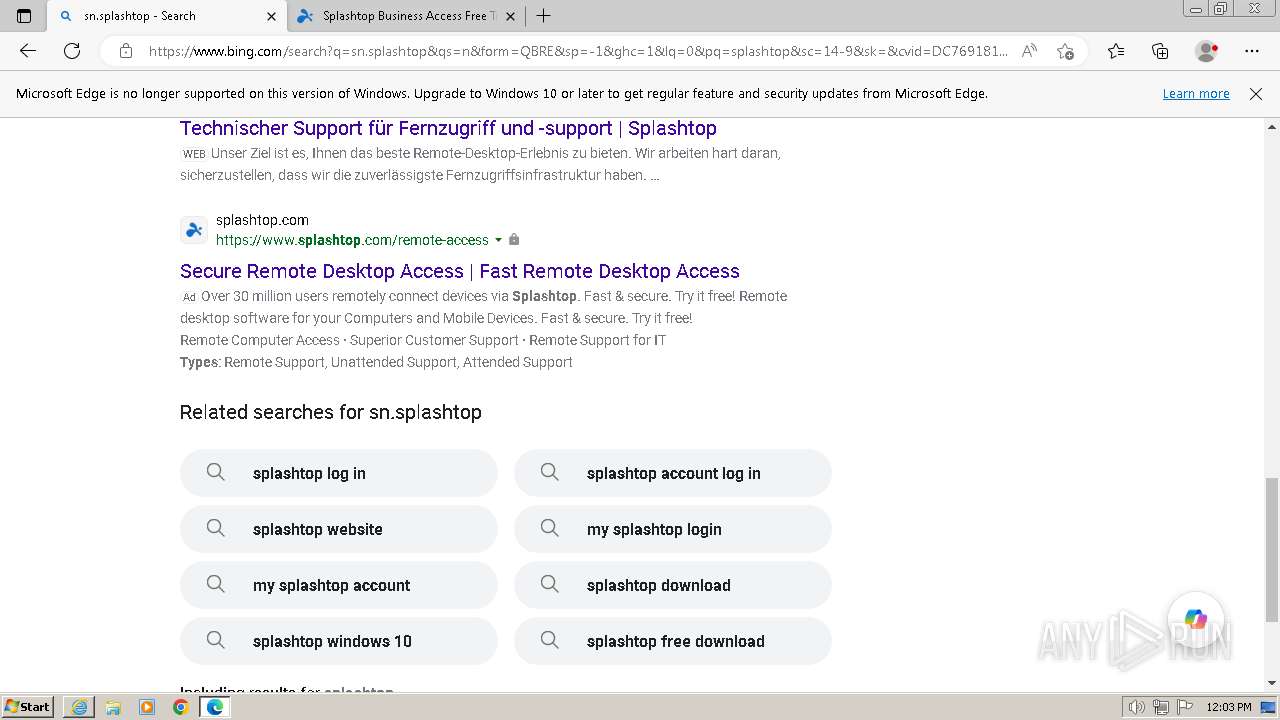Click the vertical page scrollbar thumb
The width and height of the screenshot is (1280, 720).
click(x=1272, y=550)
